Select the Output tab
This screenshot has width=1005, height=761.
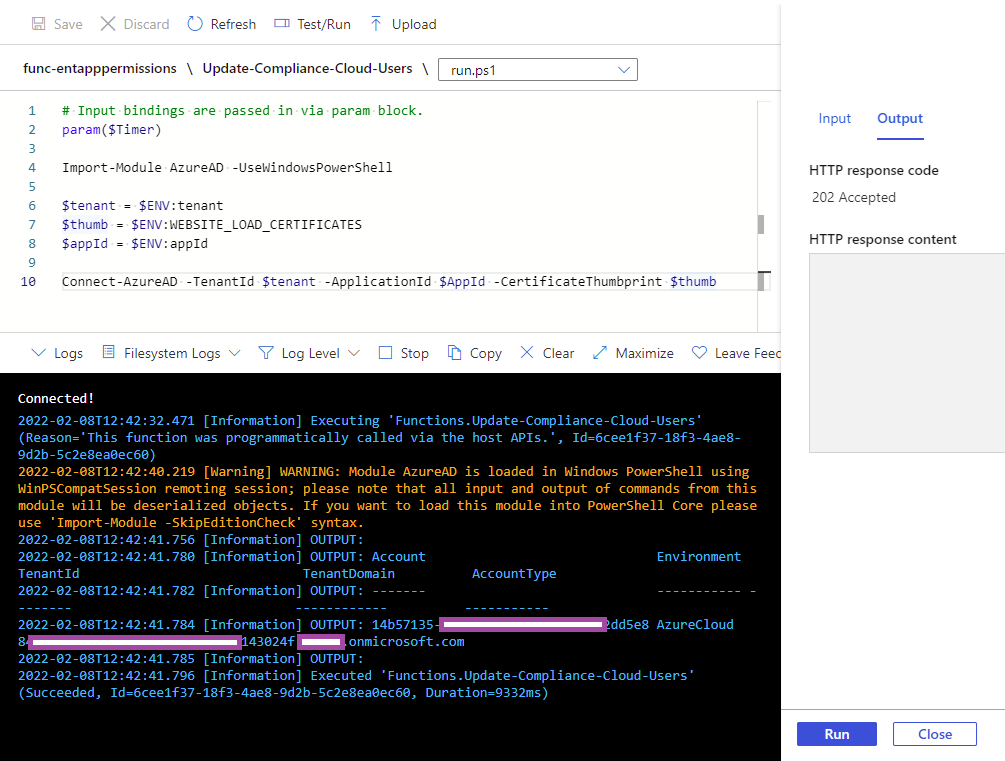[900, 119]
